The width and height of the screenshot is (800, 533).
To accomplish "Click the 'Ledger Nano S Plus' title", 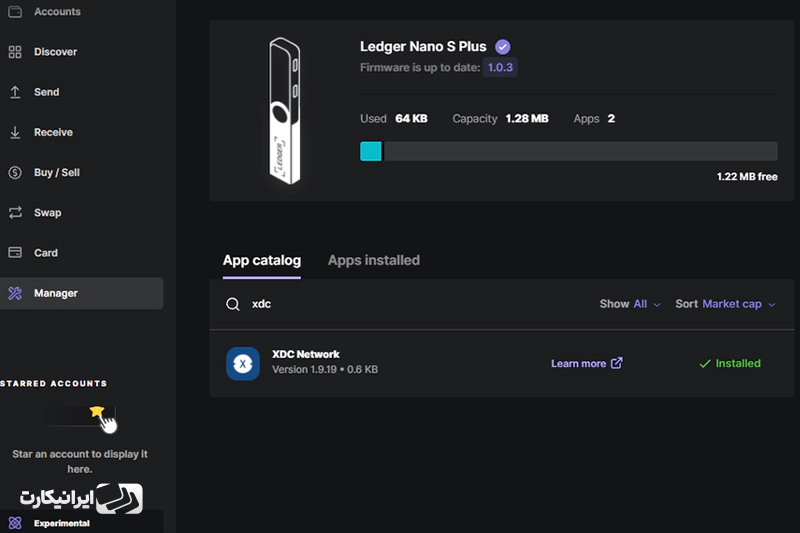I will click(423, 46).
